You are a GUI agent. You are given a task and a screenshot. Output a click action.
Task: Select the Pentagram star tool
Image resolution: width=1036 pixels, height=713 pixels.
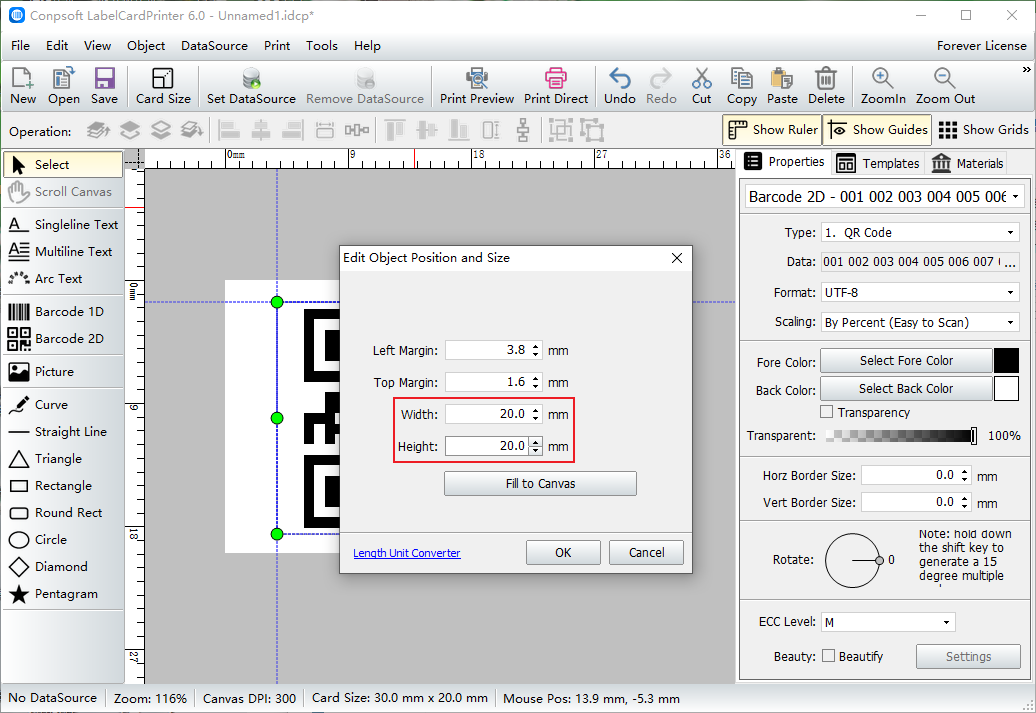[63, 594]
